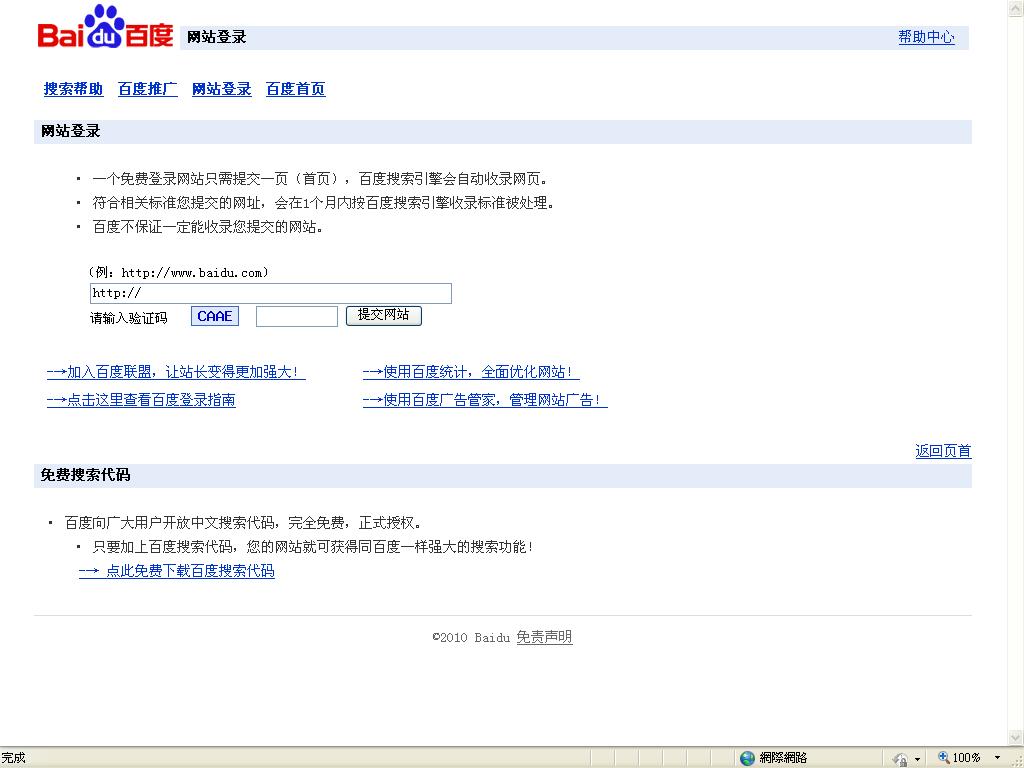Open the 使用百度统计 link

point(470,372)
